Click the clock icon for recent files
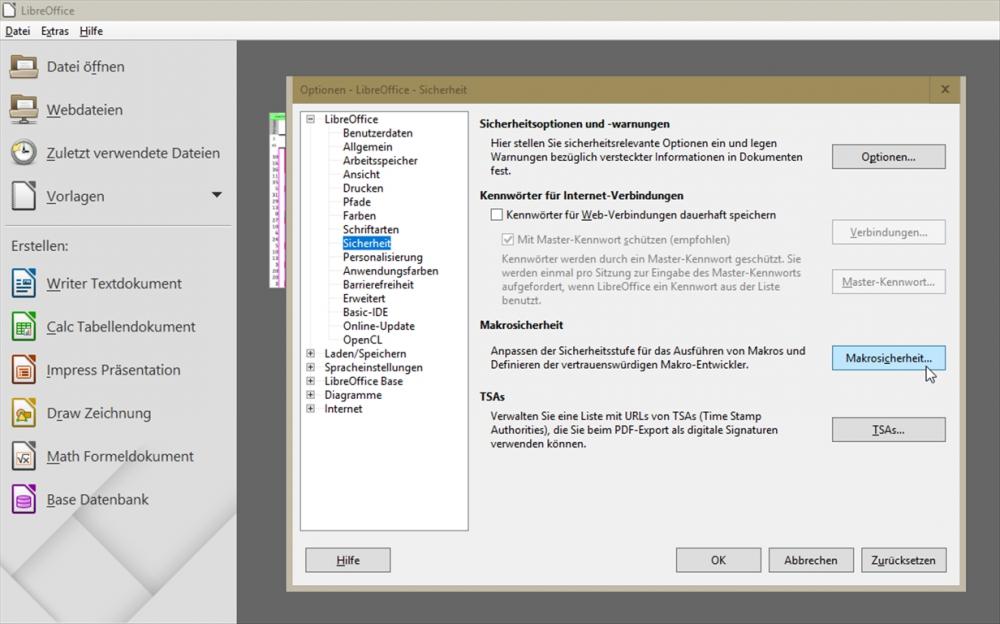Screen dimensions: 1000x624 click(x=24, y=153)
